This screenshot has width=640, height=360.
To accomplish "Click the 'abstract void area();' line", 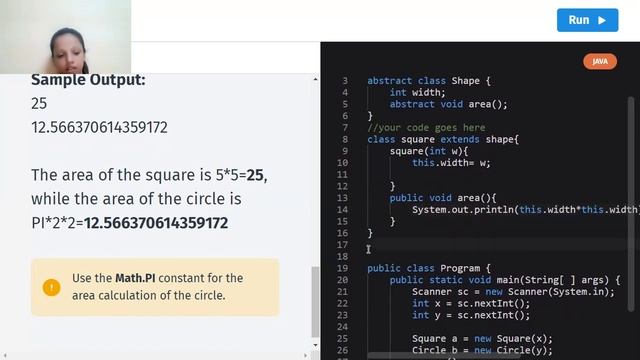I will coord(448,104).
